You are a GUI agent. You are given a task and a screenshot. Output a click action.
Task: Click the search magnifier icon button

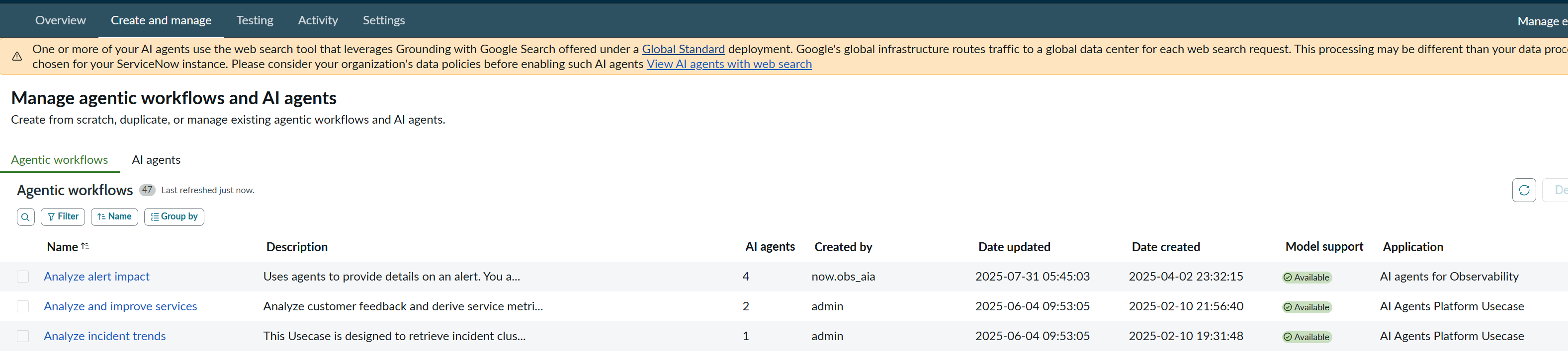25,217
